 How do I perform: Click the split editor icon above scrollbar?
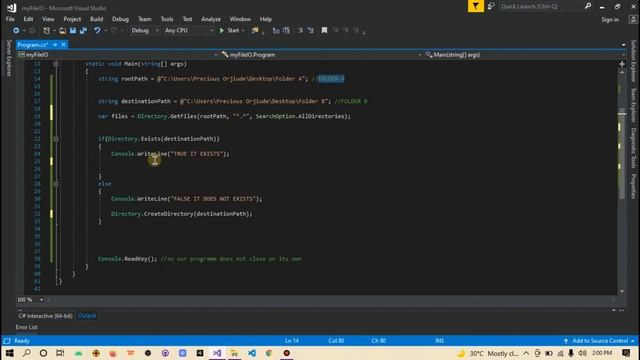tap(622, 64)
